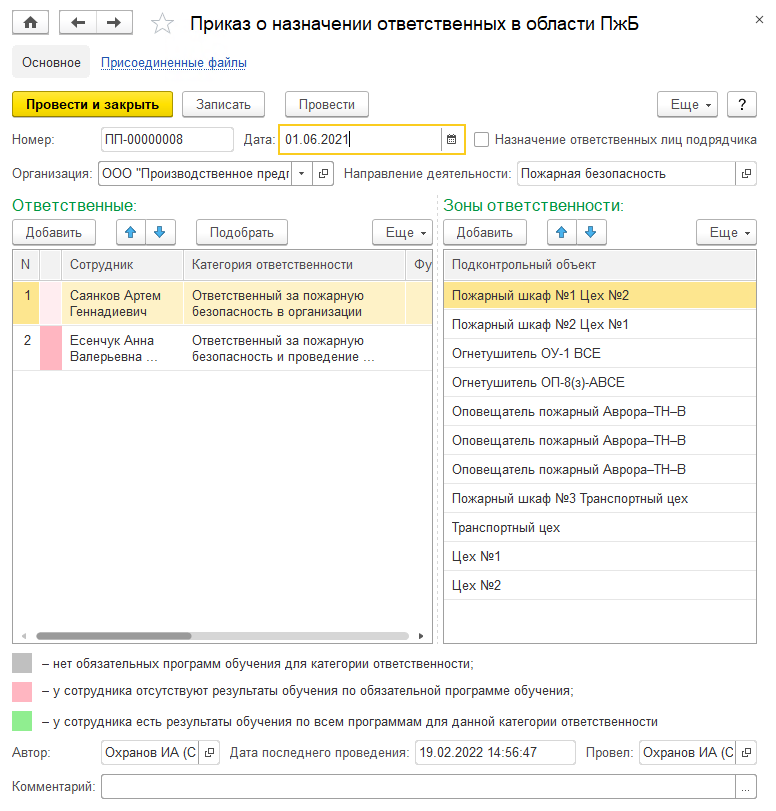Open the comment editor ellipsis button

[745, 787]
